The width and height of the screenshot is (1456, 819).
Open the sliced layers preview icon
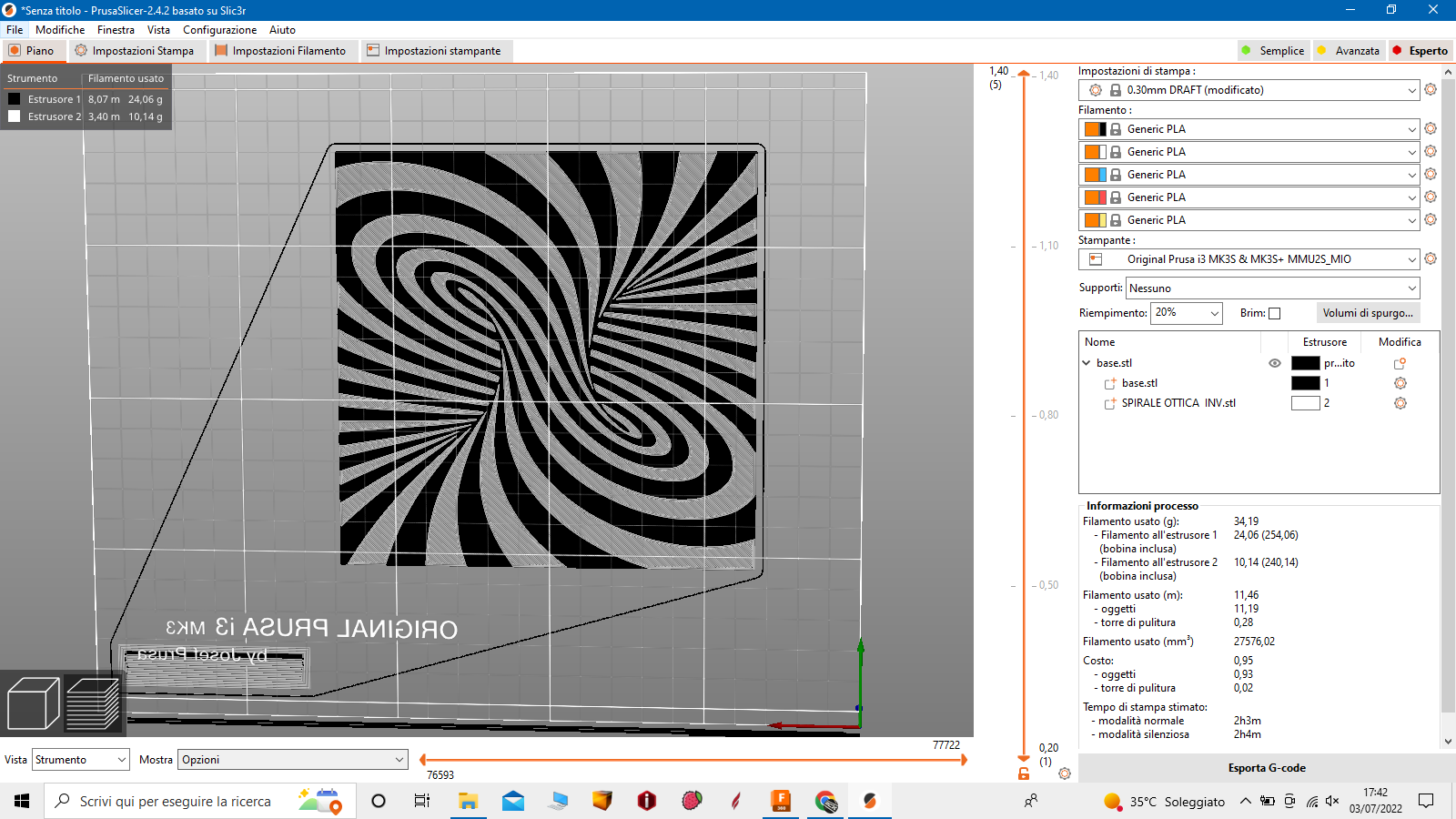(x=93, y=701)
